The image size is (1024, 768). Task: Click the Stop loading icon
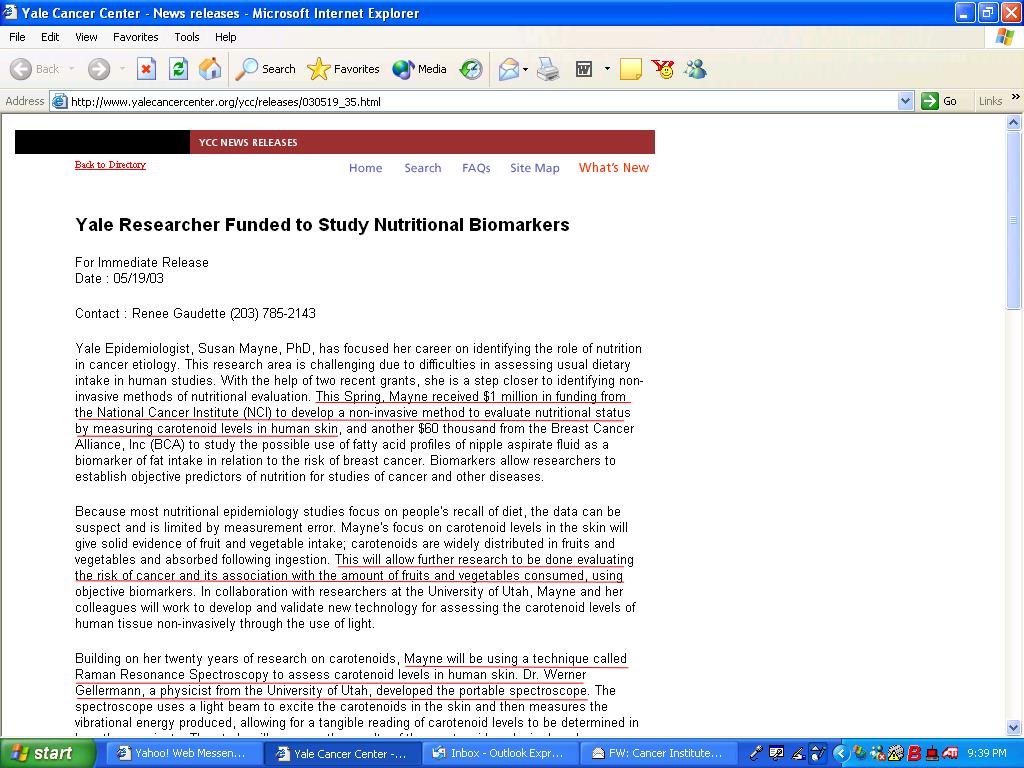click(146, 69)
